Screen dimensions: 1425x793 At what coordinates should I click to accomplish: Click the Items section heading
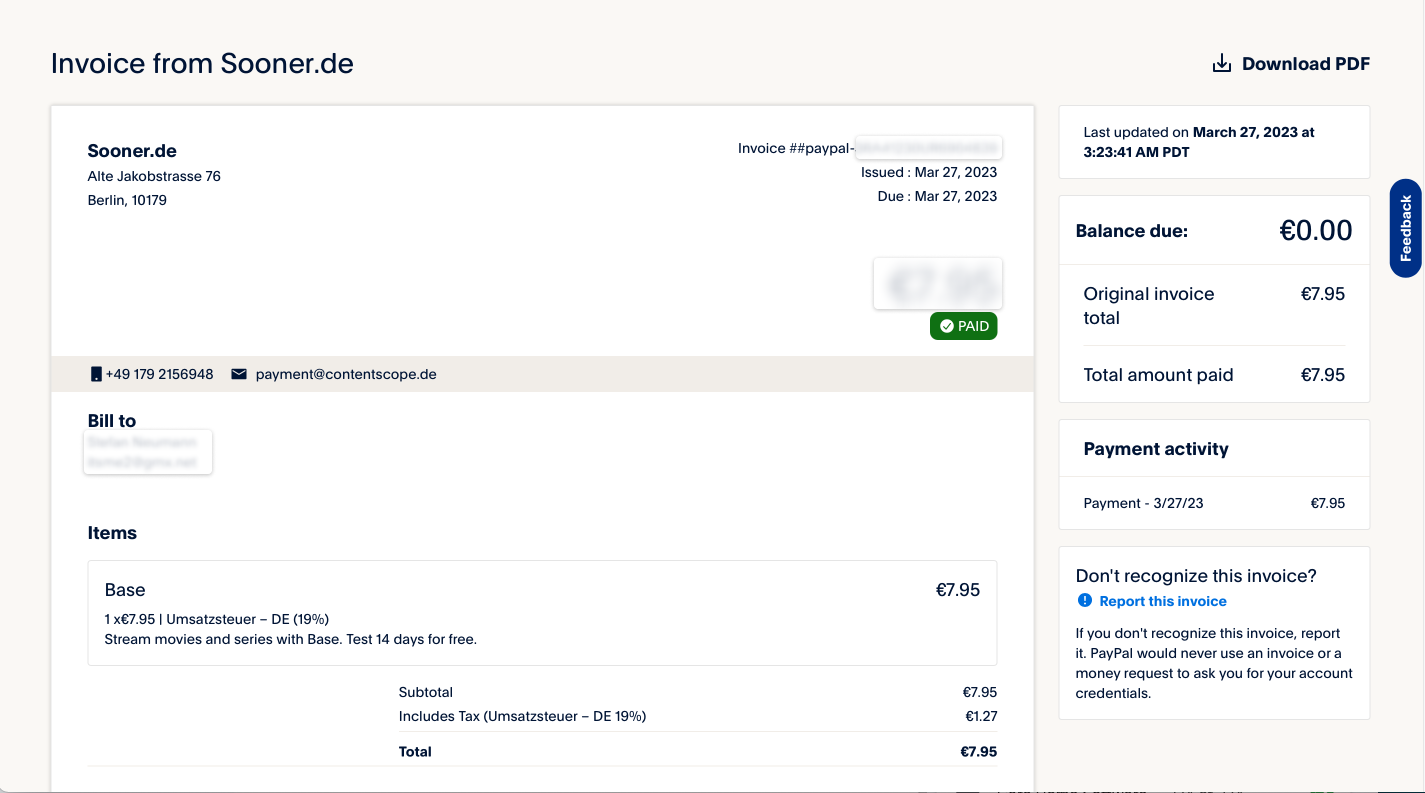point(112,533)
